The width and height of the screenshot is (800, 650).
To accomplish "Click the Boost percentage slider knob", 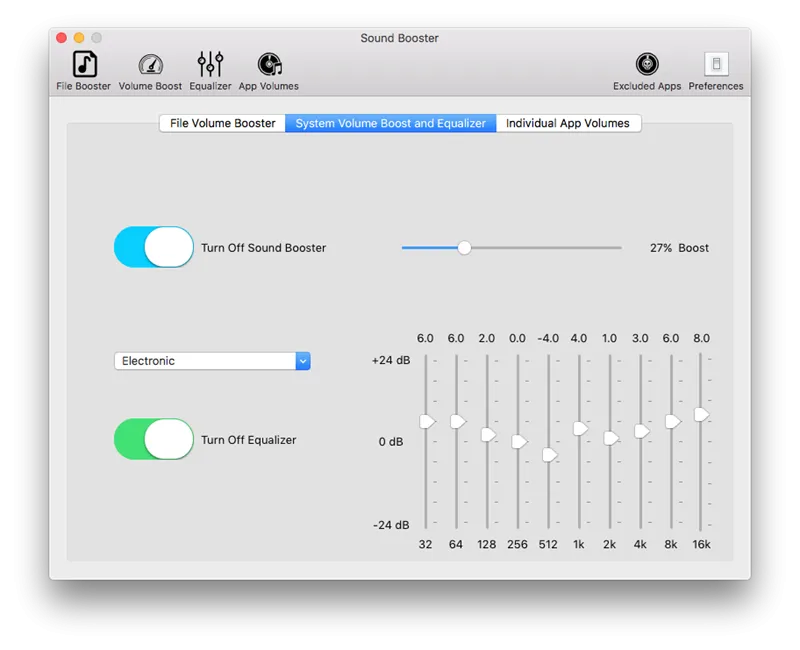I will (464, 248).
